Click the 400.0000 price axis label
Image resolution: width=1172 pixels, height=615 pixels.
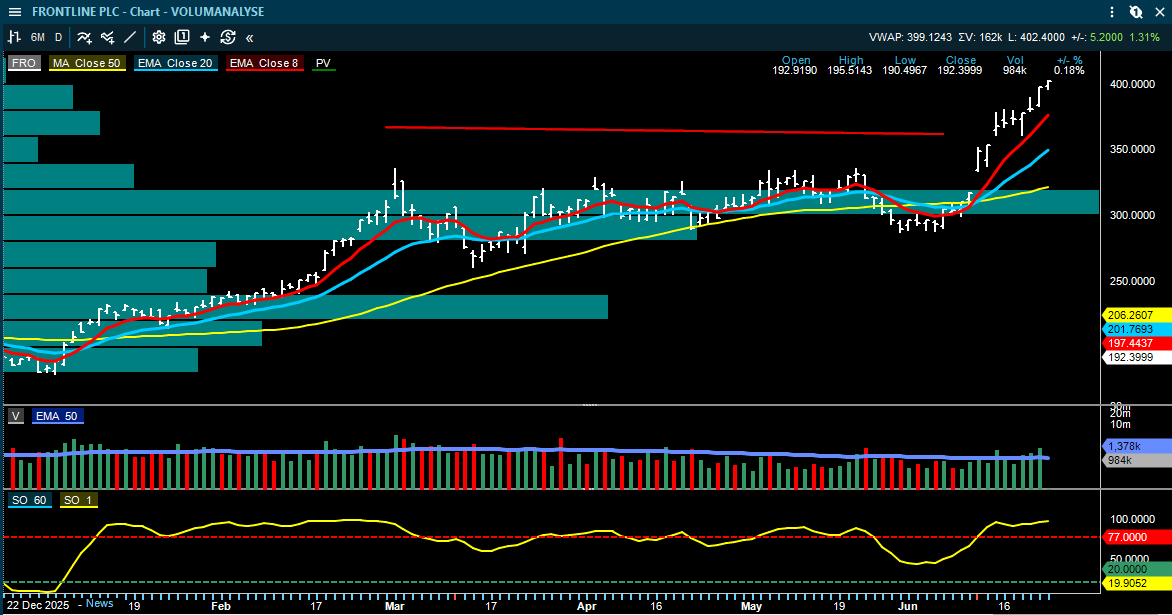tap(1132, 84)
